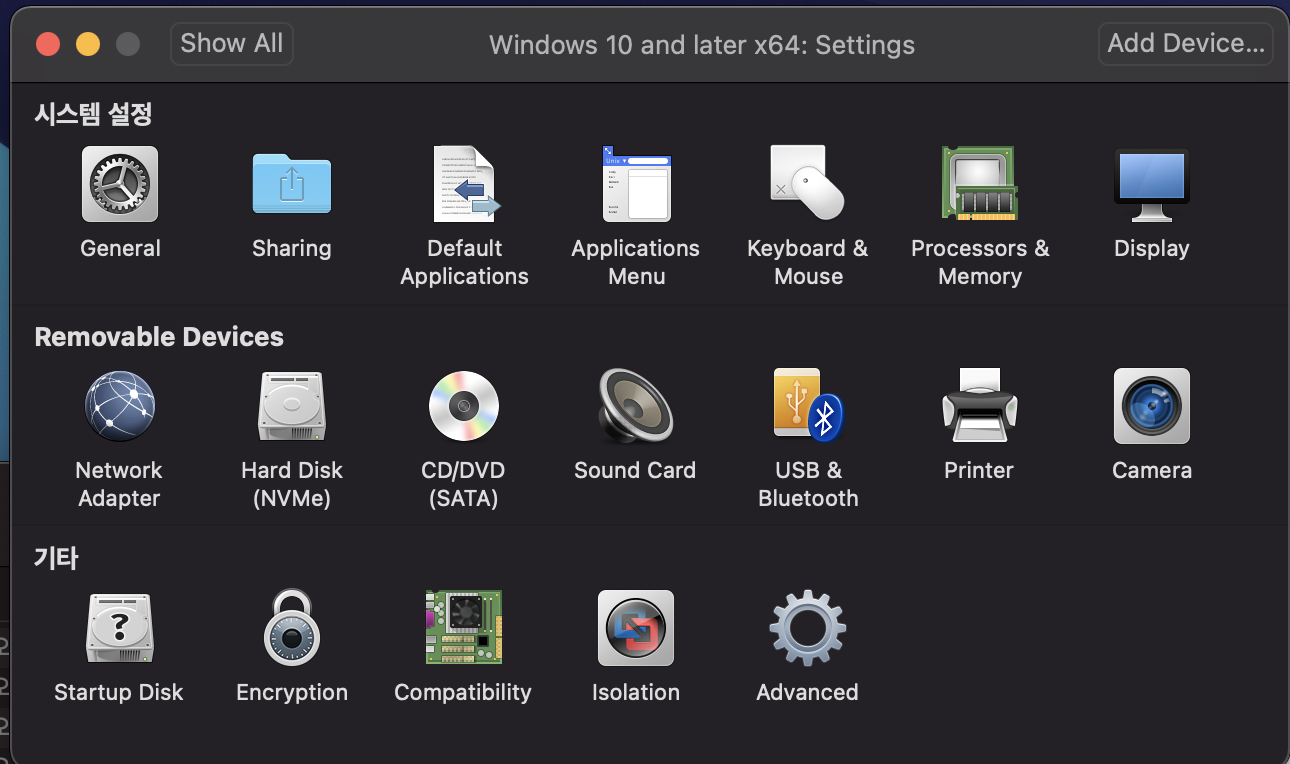Open the Encryption padlock icon

pyautogui.click(x=292, y=628)
